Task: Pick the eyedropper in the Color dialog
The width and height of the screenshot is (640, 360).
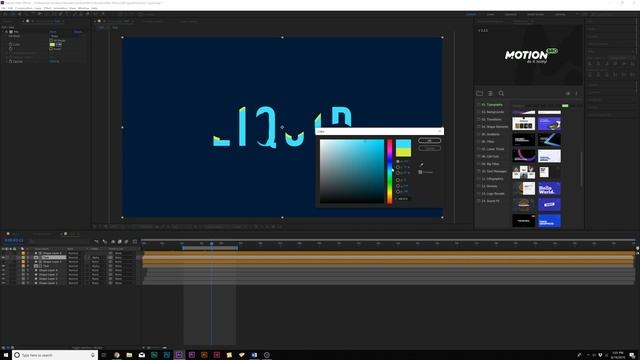Action: pos(421,164)
